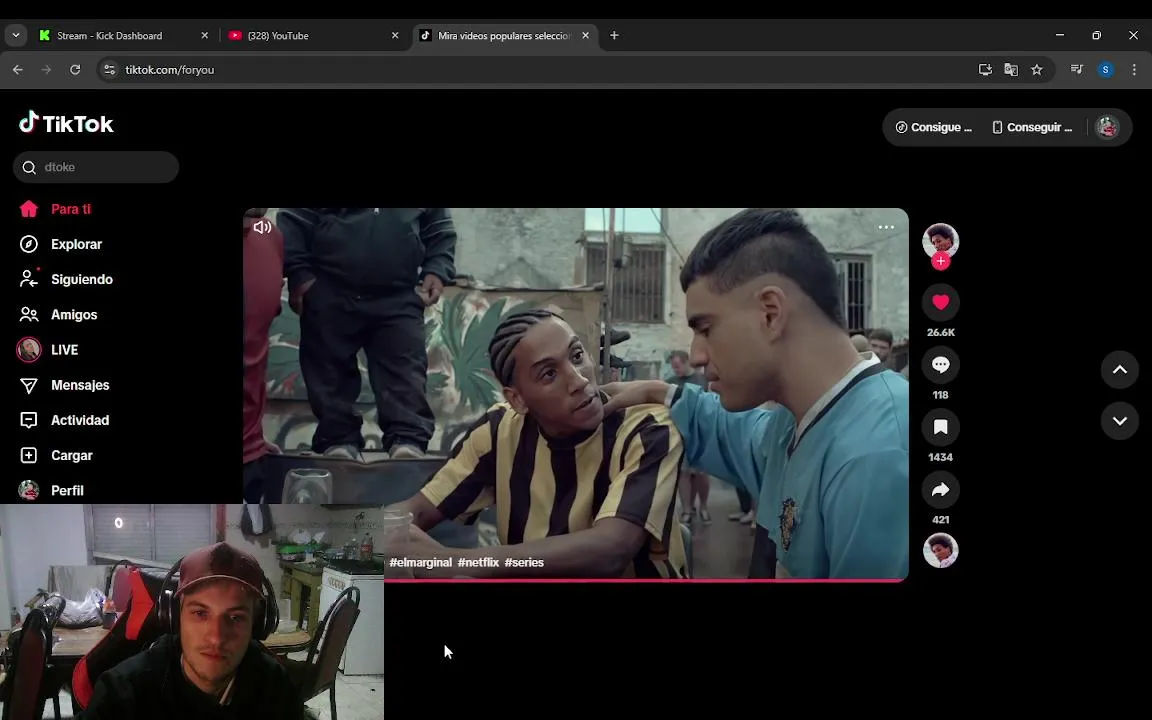Image resolution: width=1152 pixels, height=720 pixels.
Task: Click the #series hashtag
Action: (x=524, y=563)
